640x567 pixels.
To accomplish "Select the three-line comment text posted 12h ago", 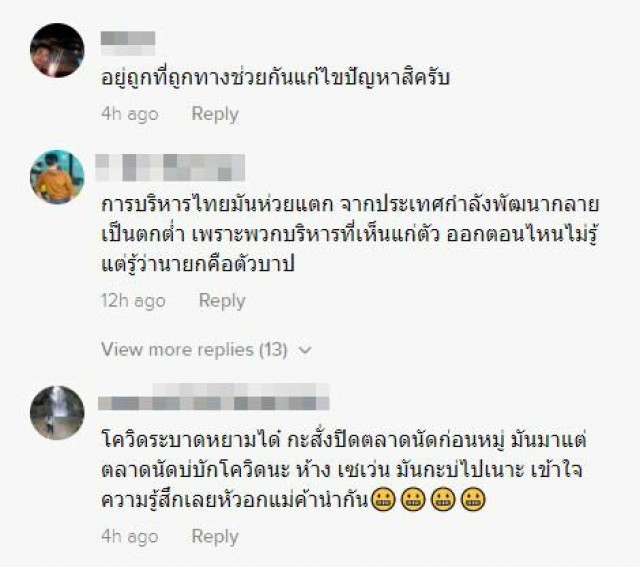I will tap(350, 236).
